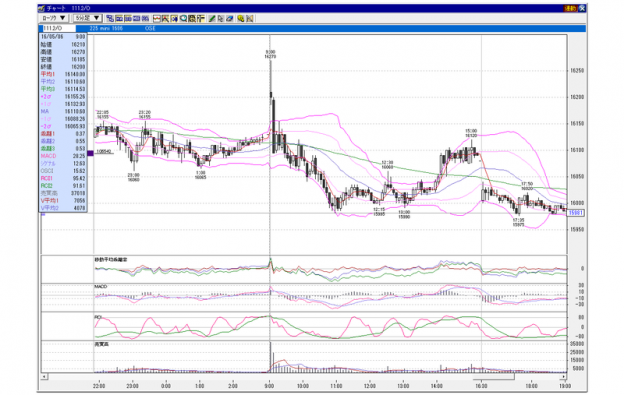The height and width of the screenshot is (395, 624).
Task: Toggle the 連動 link button in title bar
Action: pos(570,8)
